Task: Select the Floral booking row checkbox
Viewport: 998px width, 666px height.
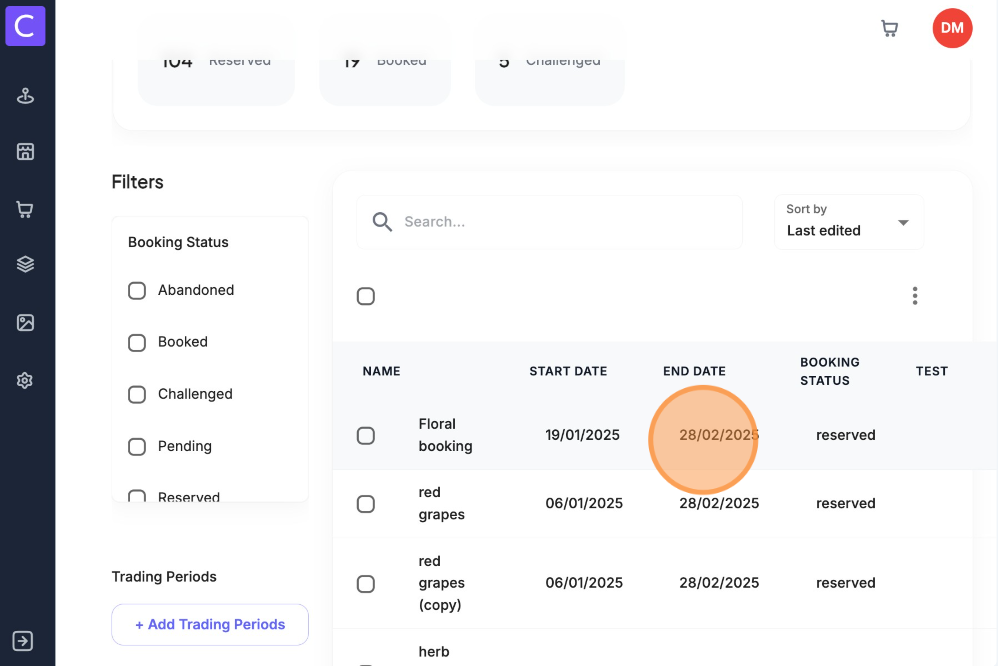Action: tap(366, 436)
